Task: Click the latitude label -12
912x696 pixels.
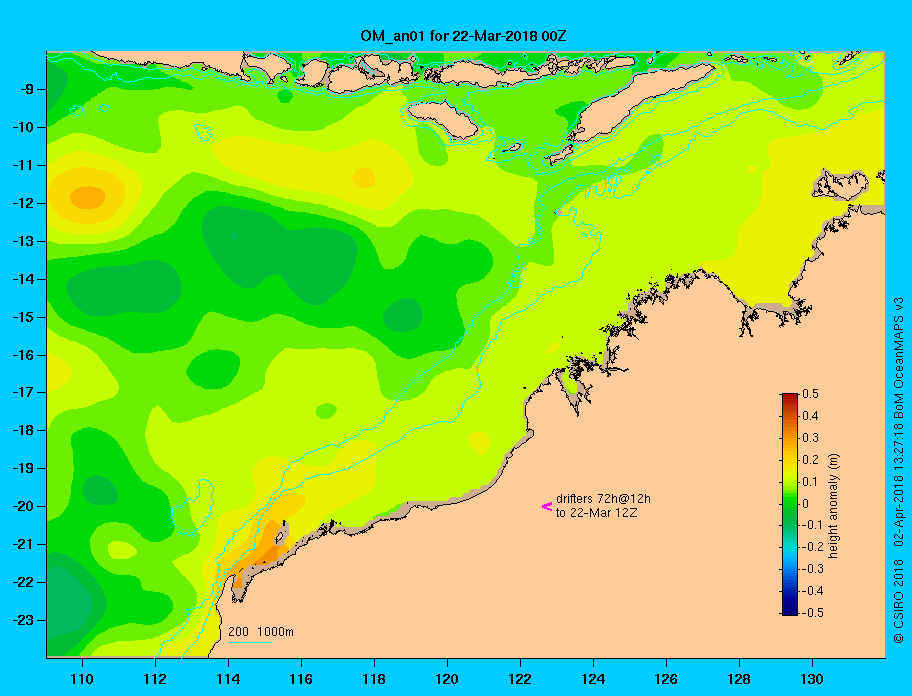Action: (23, 204)
